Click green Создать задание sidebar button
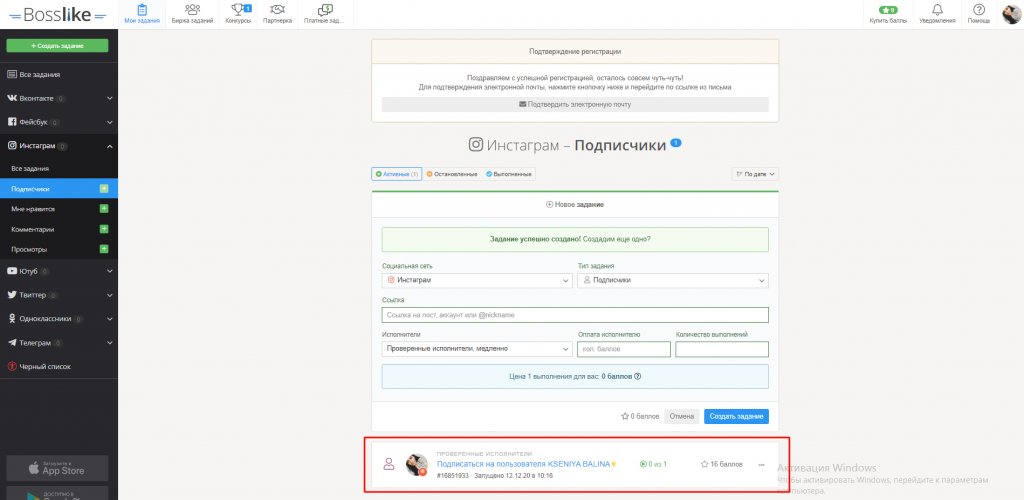 (x=57, y=46)
